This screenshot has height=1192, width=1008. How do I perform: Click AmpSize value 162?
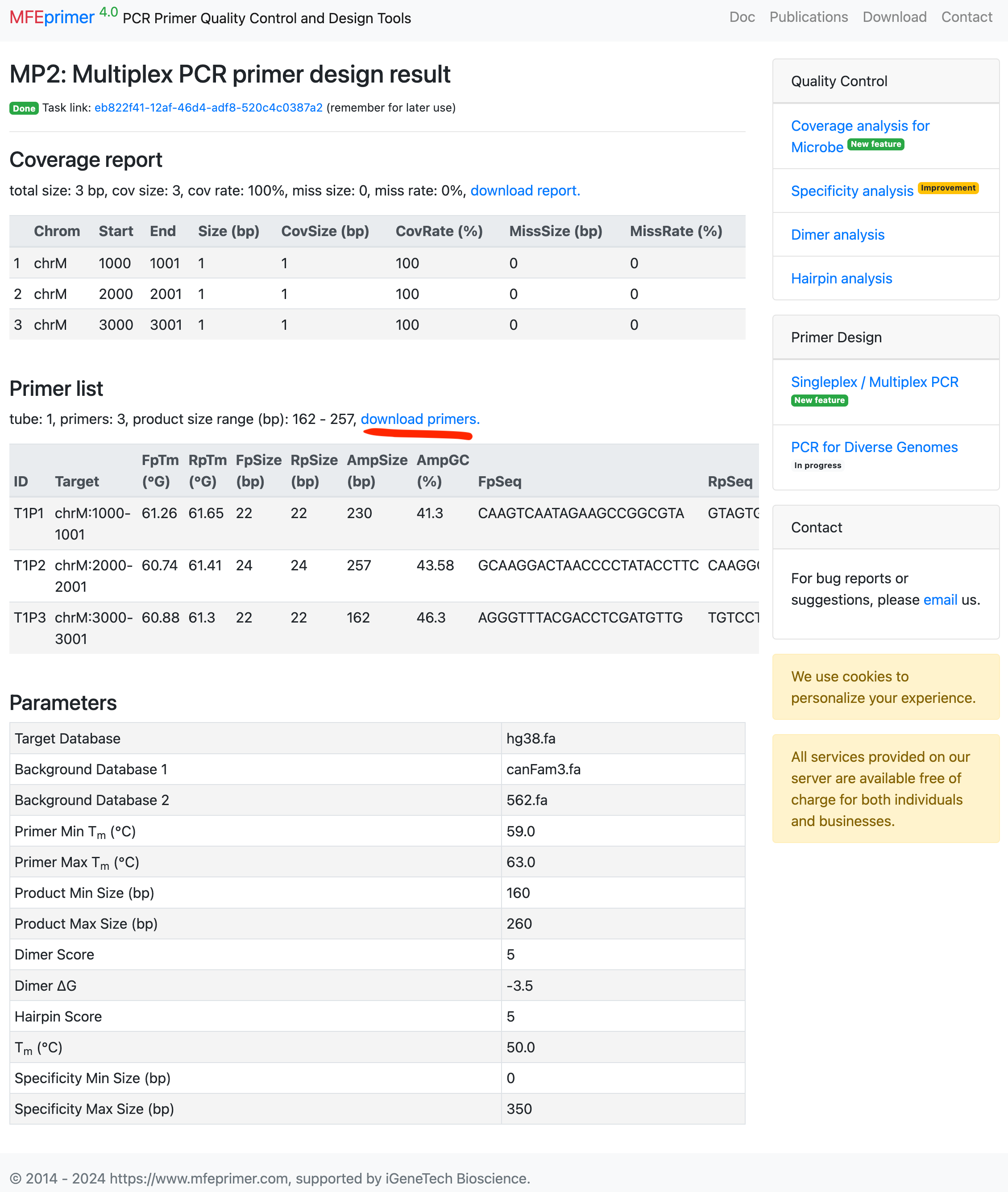[x=358, y=617]
